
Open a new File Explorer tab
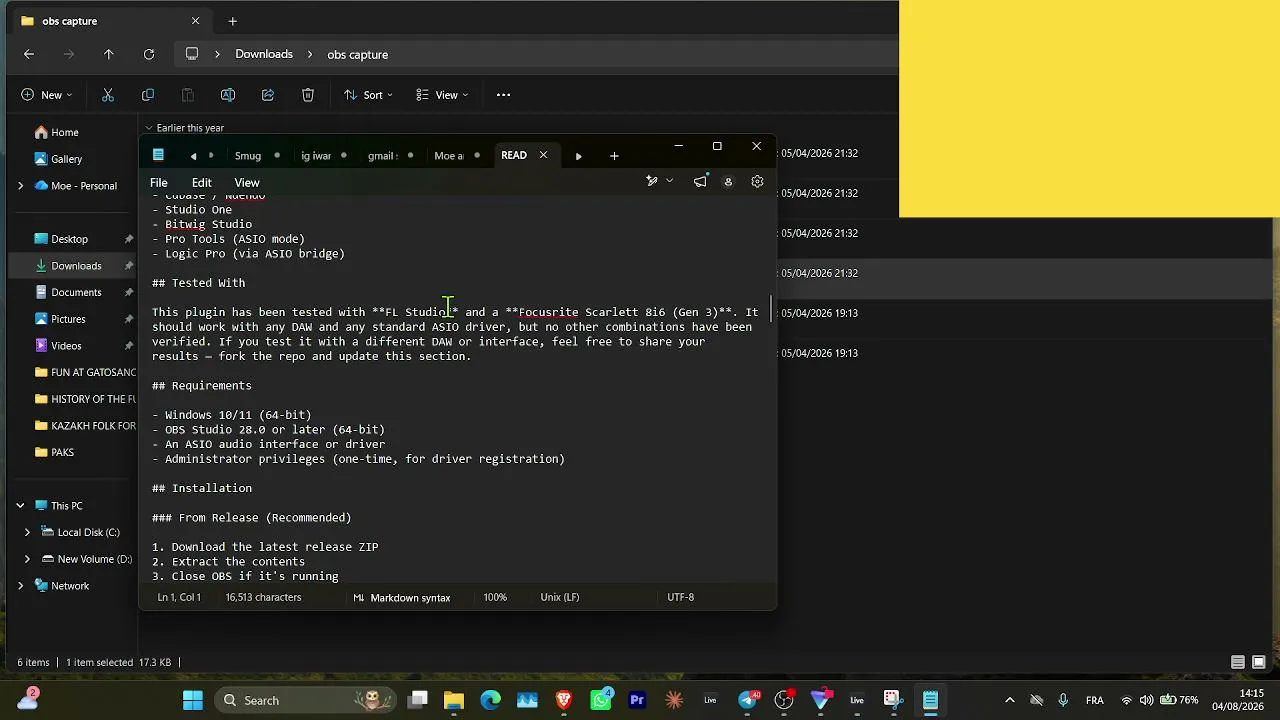pos(233,21)
